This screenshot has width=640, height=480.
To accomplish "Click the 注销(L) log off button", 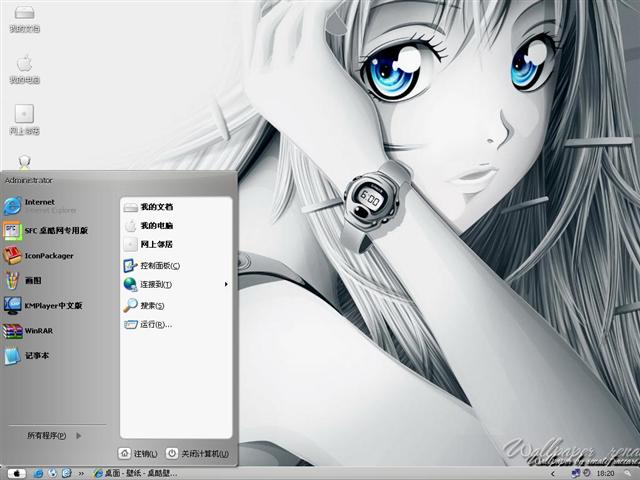I will (x=138, y=453).
